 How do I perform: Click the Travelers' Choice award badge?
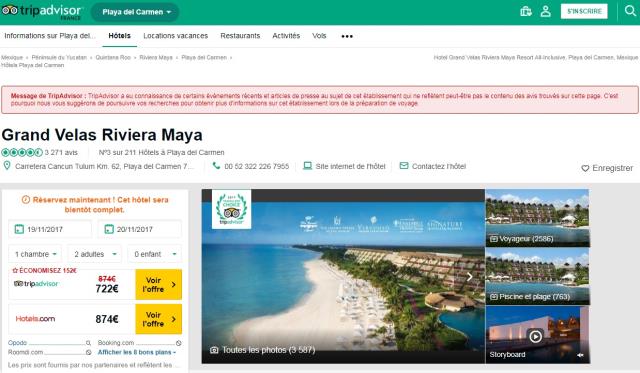pyautogui.click(x=231, y=209)
